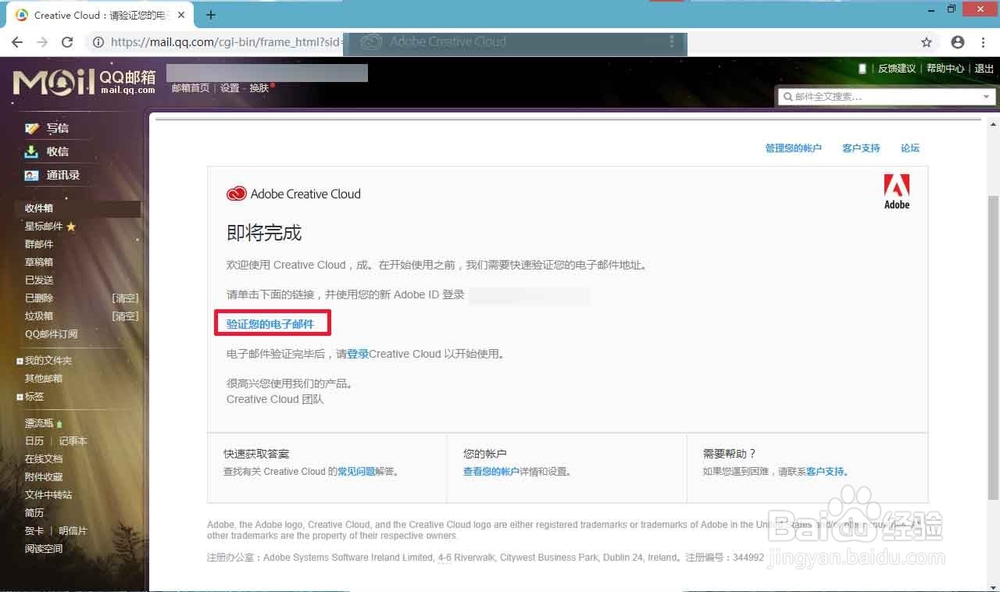Click the Creative Cloud logo icon
This screenshot has width=1000, height=592.
coord(237,193)
